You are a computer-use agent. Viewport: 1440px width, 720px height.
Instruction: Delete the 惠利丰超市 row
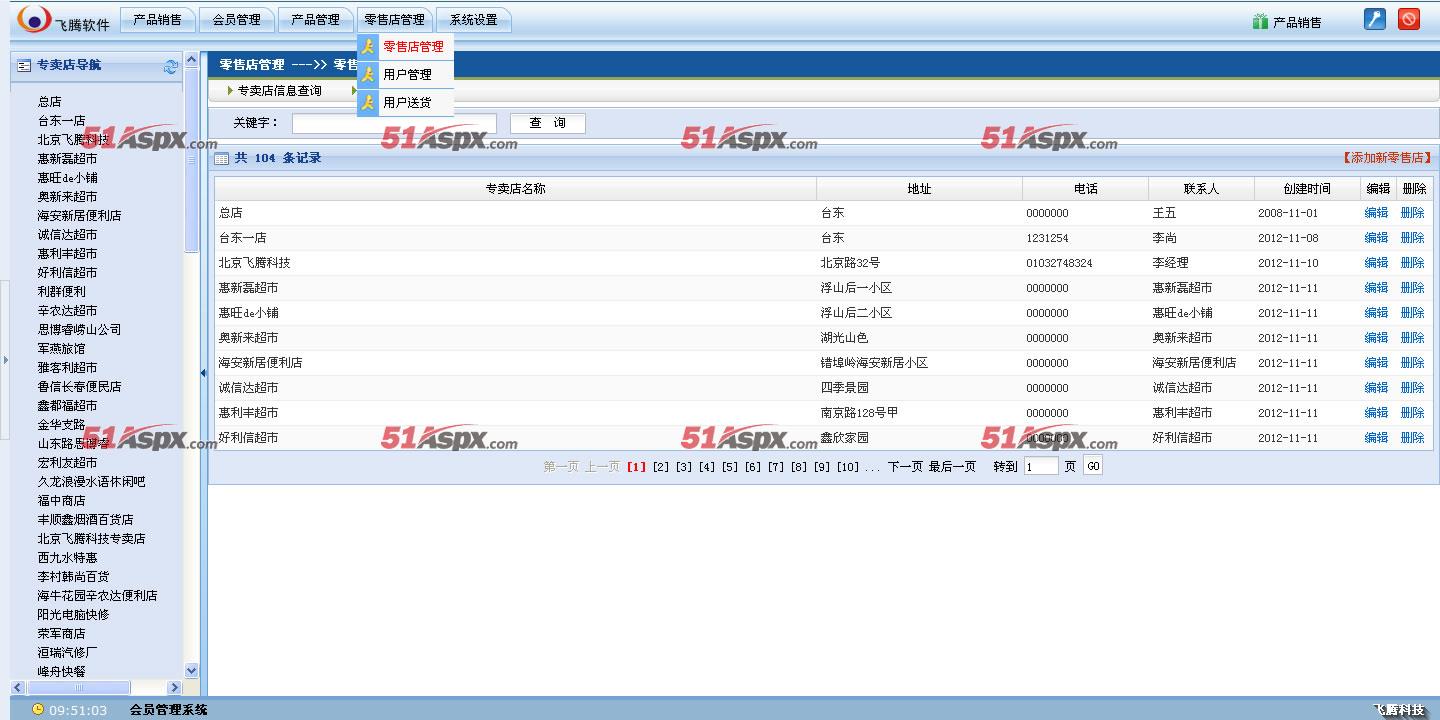[x=1412, y=413]
